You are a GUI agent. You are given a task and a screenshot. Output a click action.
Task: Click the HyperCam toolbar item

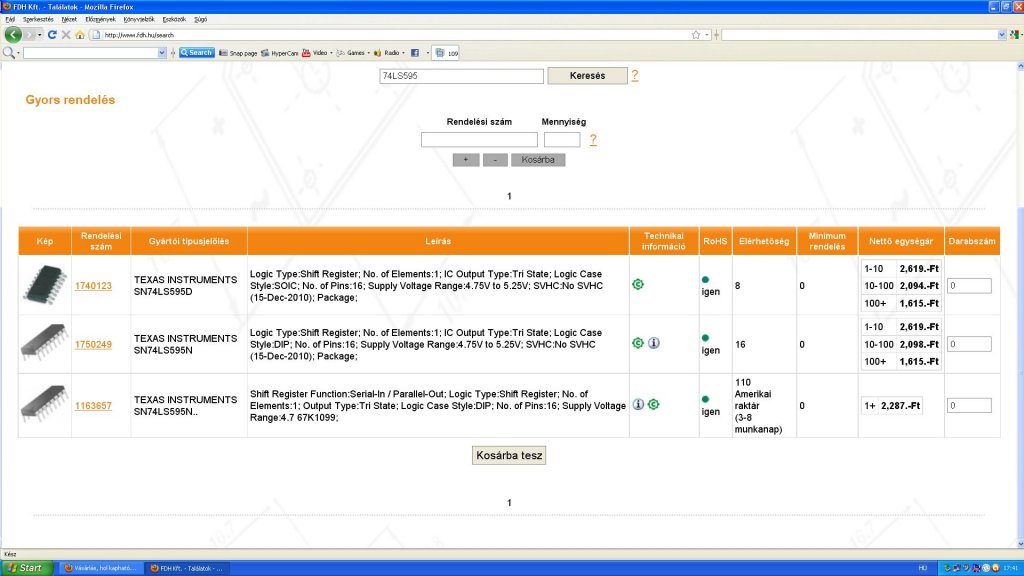click(280, 53)
